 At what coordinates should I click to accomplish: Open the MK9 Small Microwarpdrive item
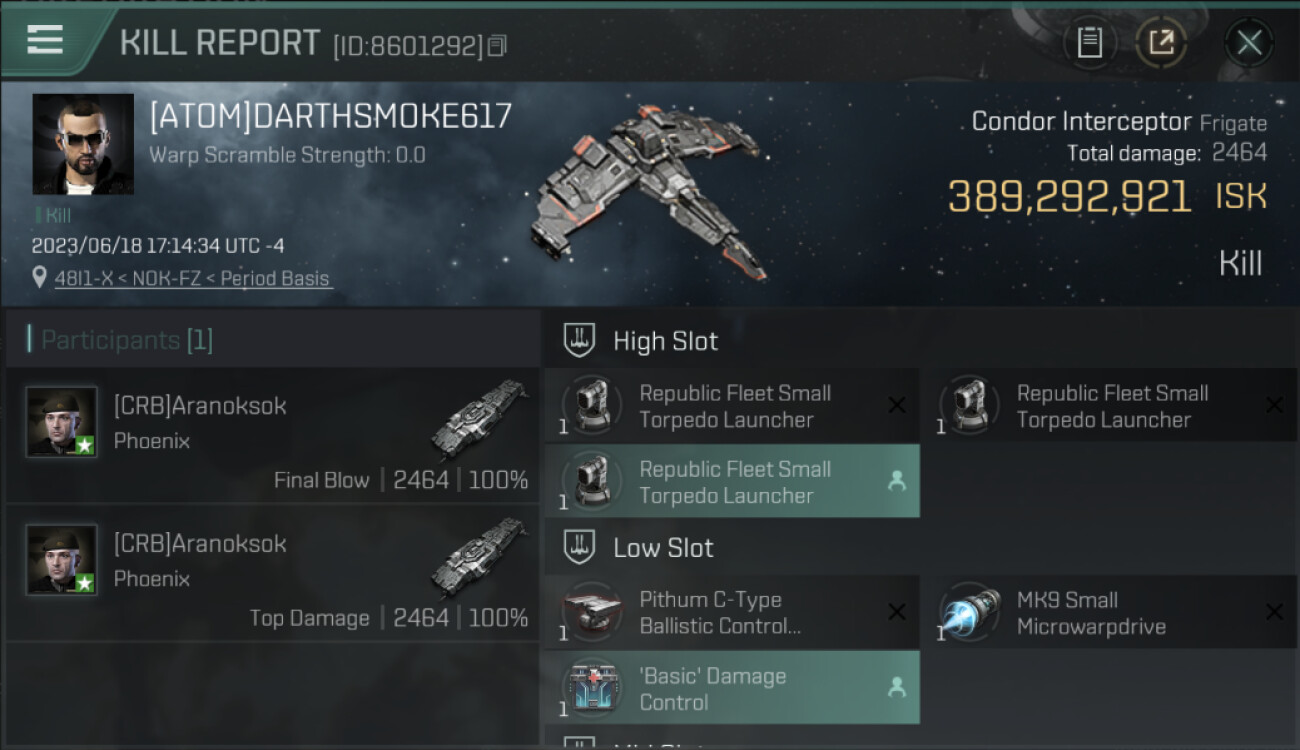[1109, 613]
